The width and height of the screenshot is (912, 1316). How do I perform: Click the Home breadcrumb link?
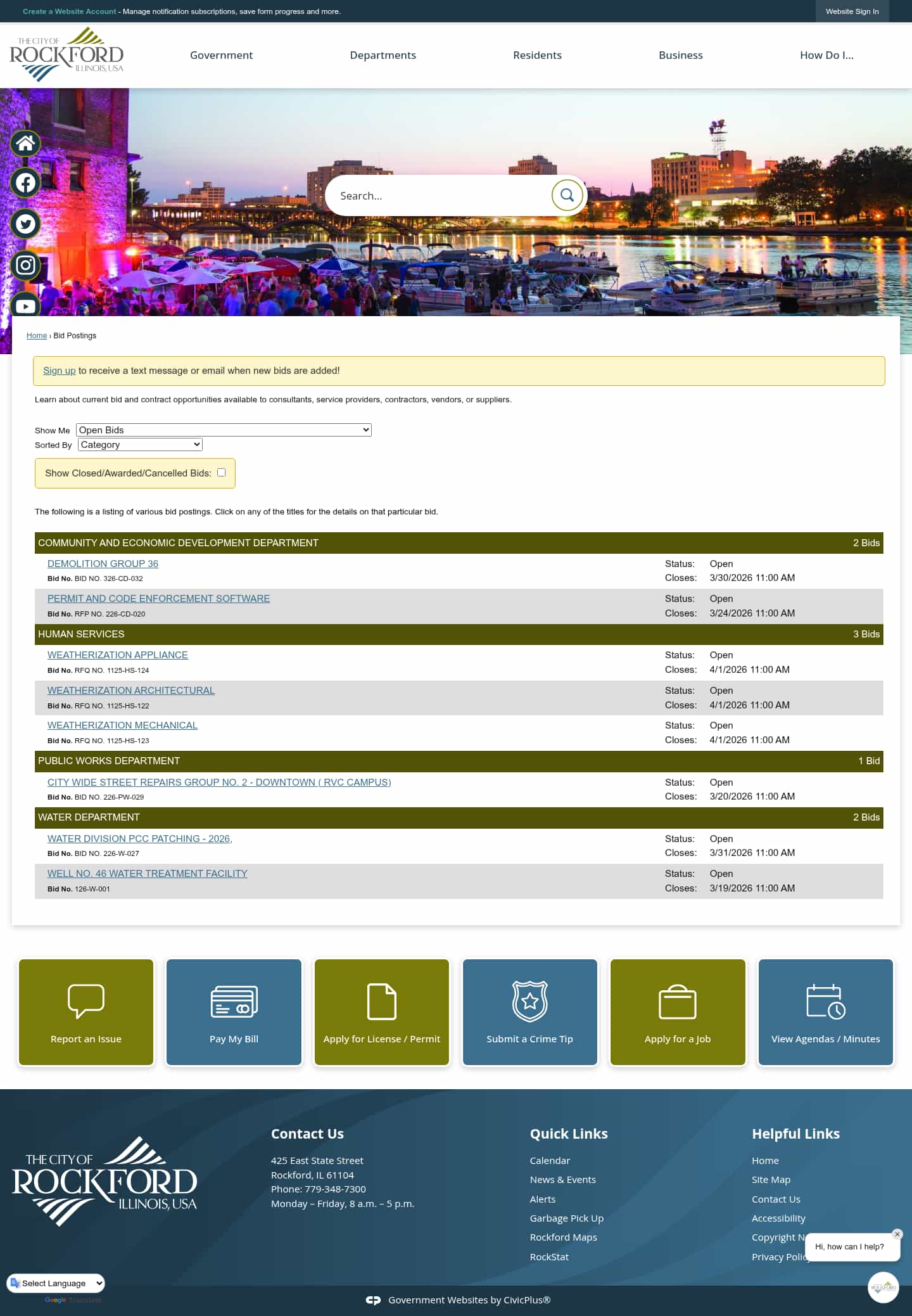(x=37, y=336)
